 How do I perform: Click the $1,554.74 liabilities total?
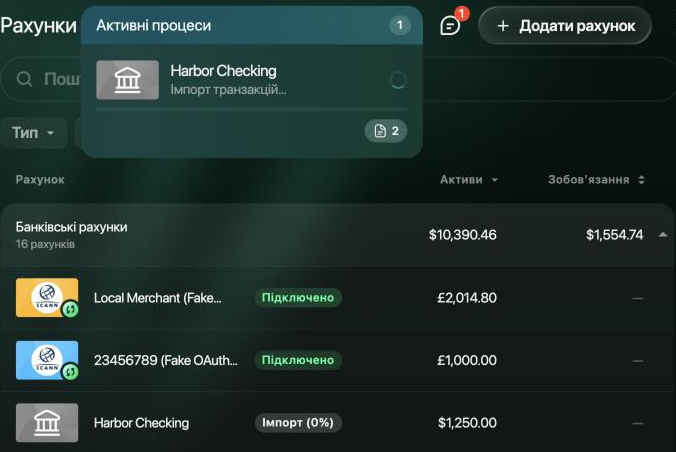tap(614, 235)
